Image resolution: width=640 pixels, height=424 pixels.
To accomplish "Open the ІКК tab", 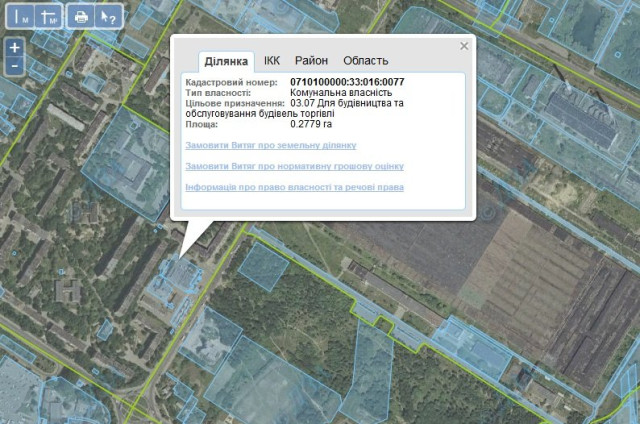I will 271,61.
